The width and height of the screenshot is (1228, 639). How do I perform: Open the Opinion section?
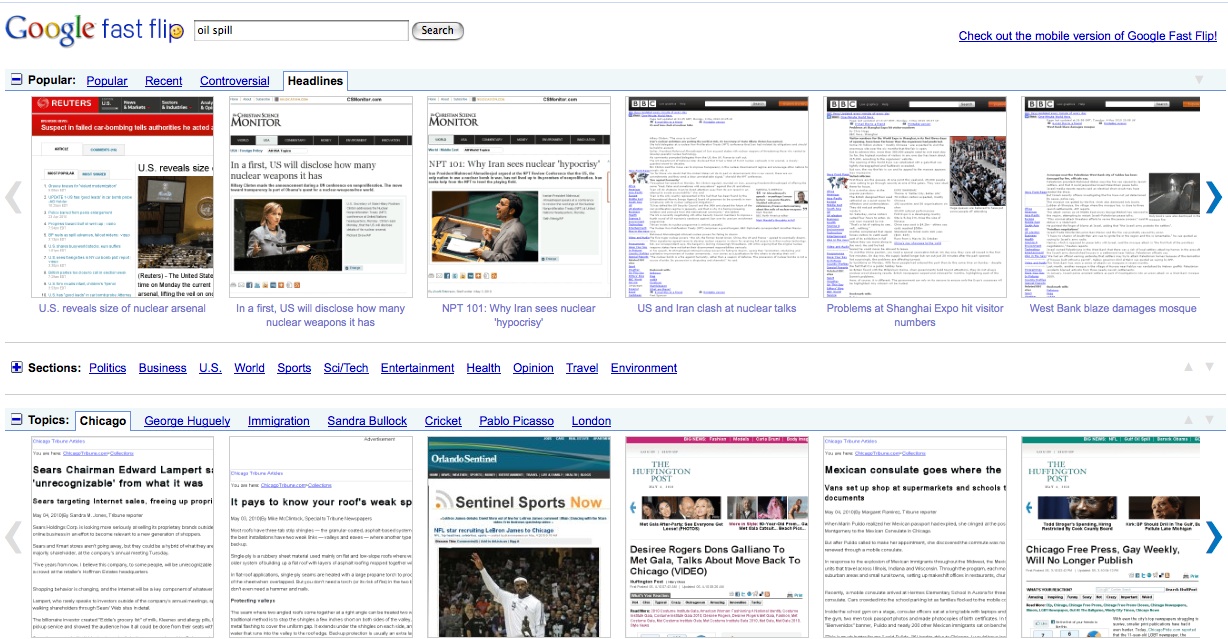click(533, 368)
